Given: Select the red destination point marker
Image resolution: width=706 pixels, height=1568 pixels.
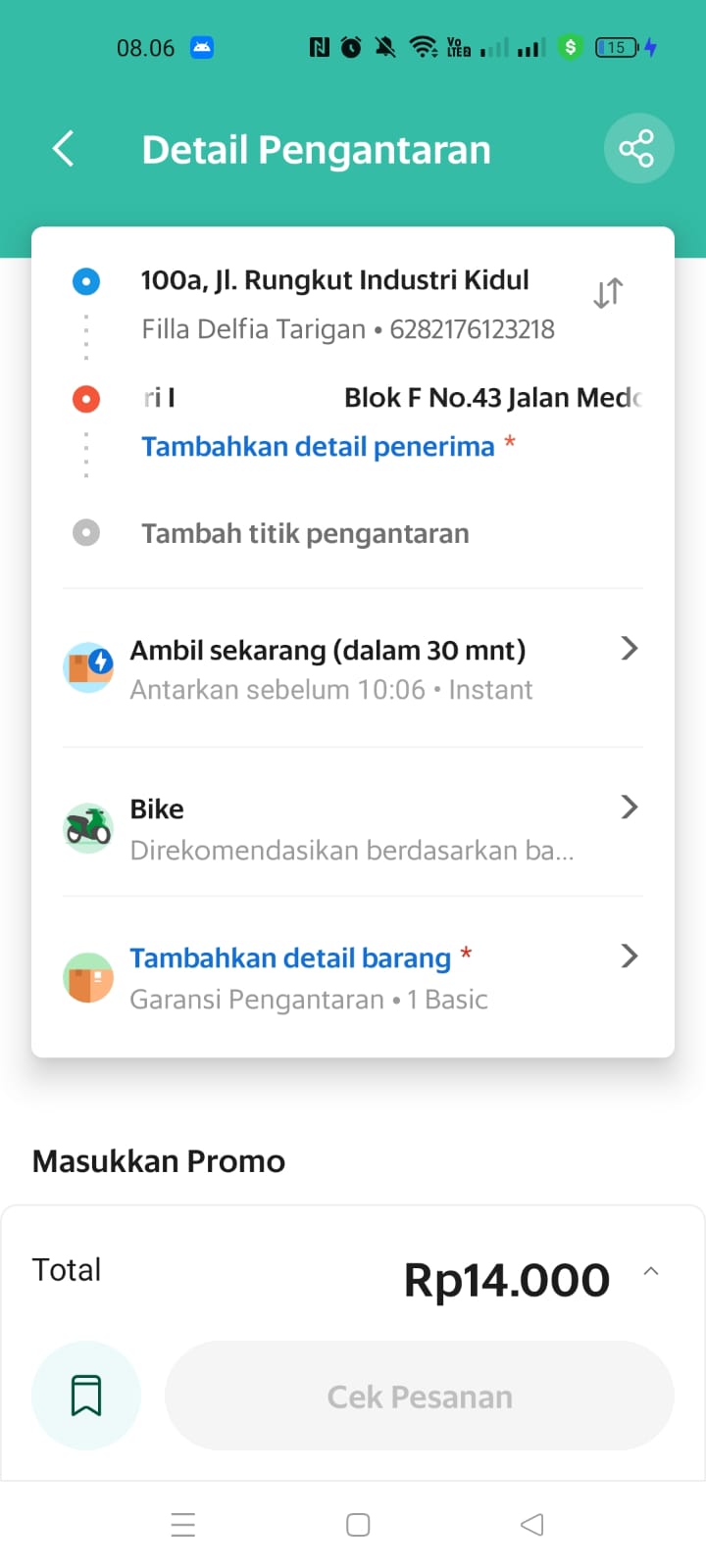Looking at the screenshot, I should pos(86,399).
